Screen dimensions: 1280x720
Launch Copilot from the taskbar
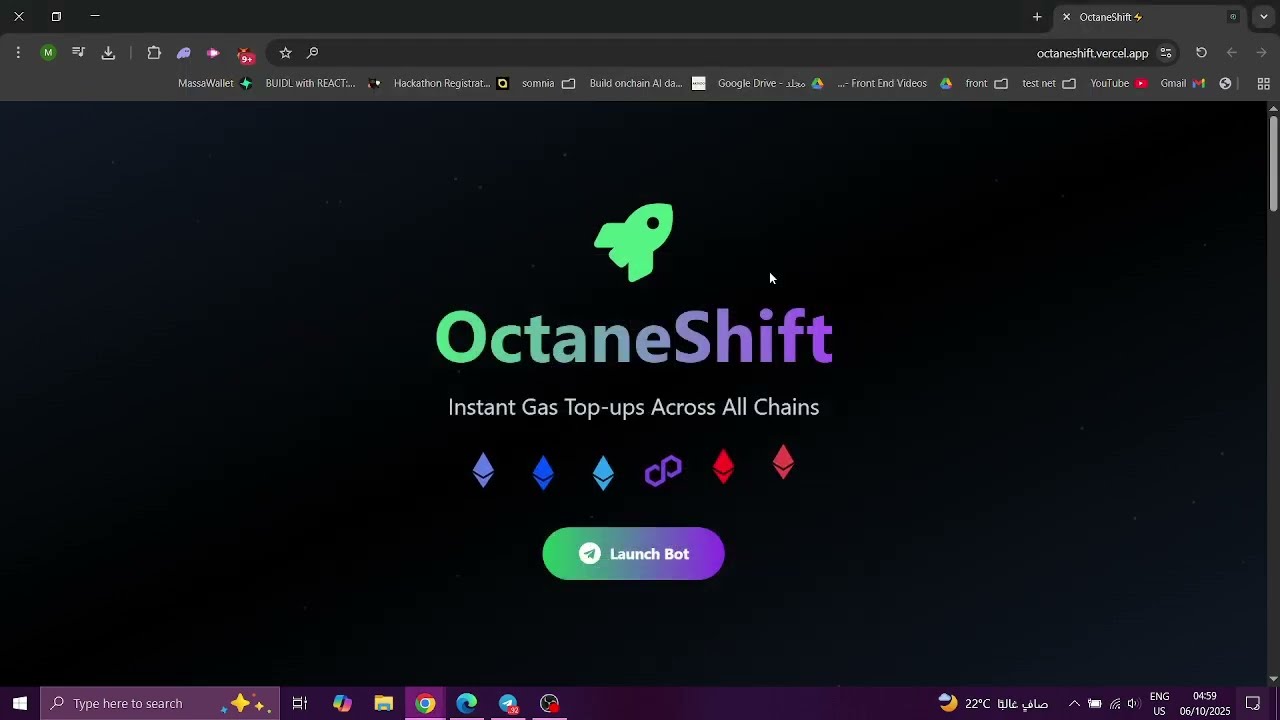[x=342, y=703]
